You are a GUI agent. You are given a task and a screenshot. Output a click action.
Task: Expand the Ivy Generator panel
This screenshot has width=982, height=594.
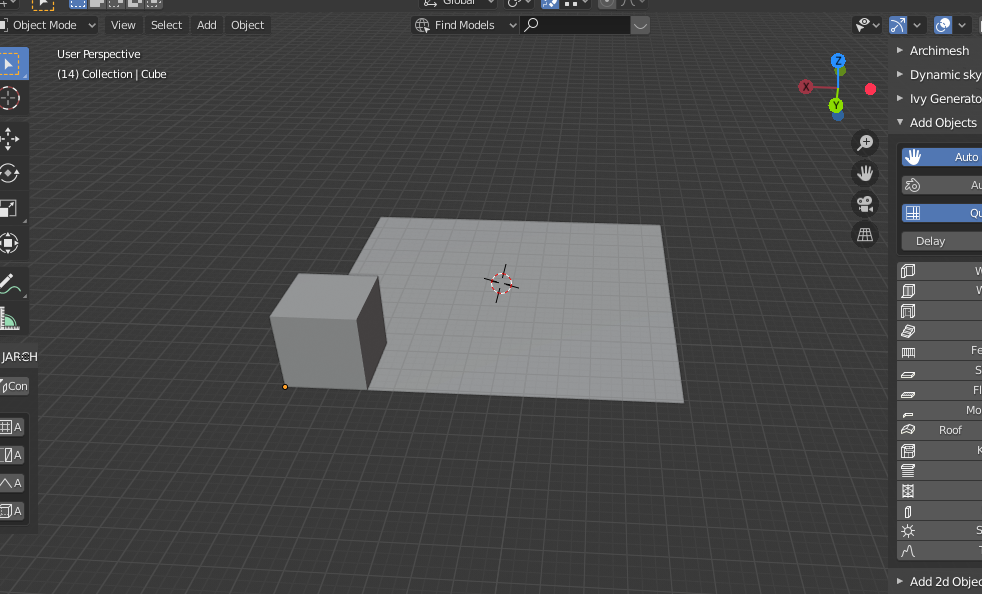click(x=939, y=98)
